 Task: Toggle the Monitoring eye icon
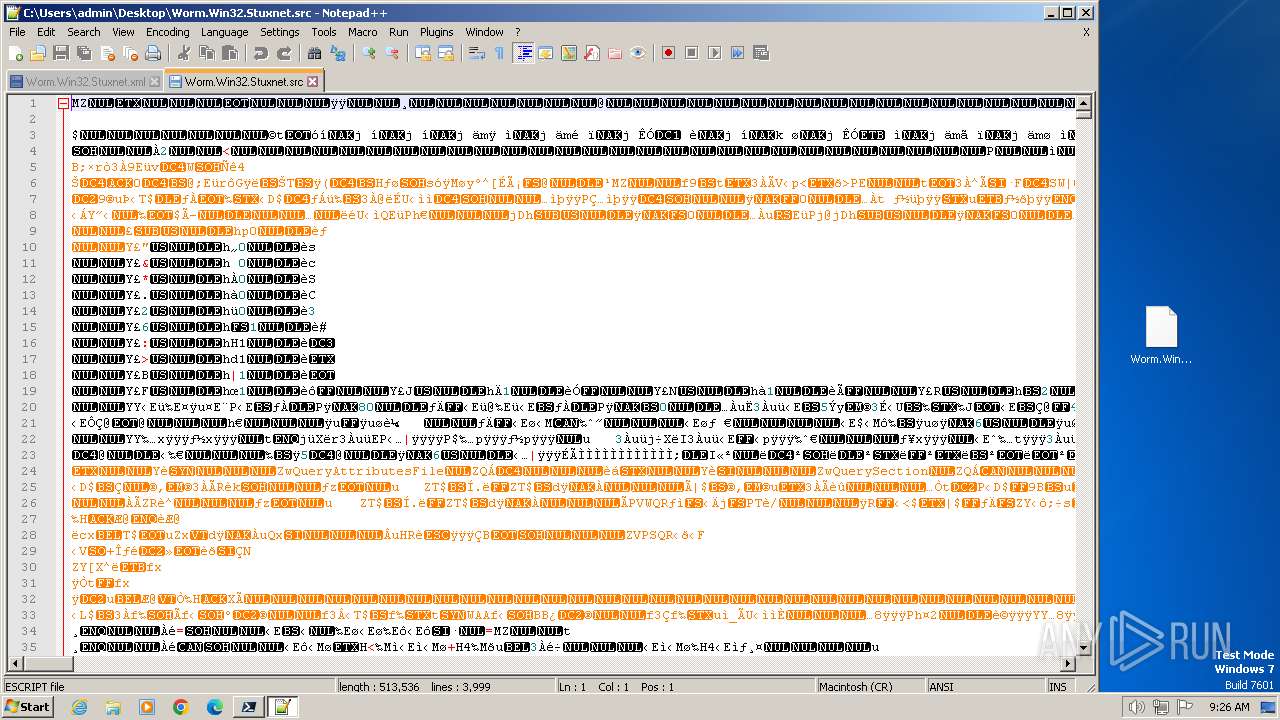(638, 53)
